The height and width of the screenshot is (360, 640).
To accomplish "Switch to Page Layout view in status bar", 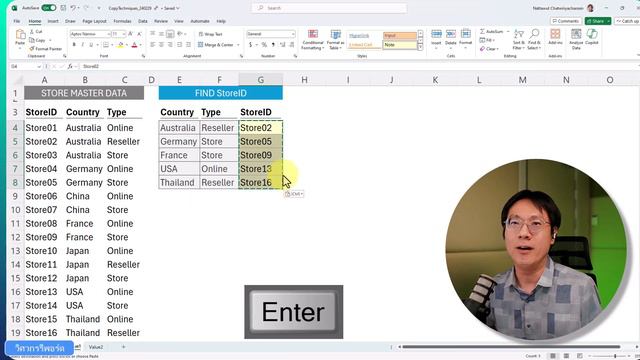I will (x=566, y=356).
